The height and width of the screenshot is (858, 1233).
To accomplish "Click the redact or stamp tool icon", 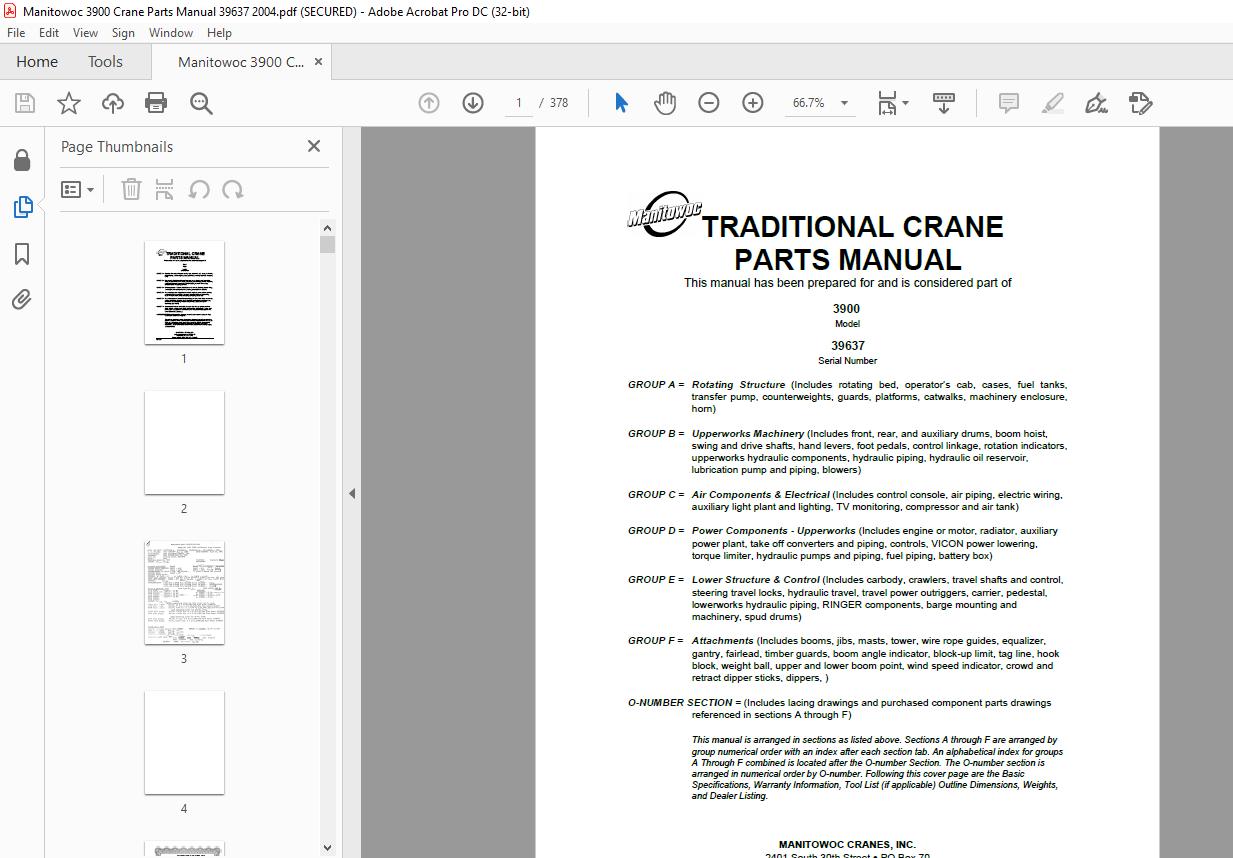I will coord(1141,103).
